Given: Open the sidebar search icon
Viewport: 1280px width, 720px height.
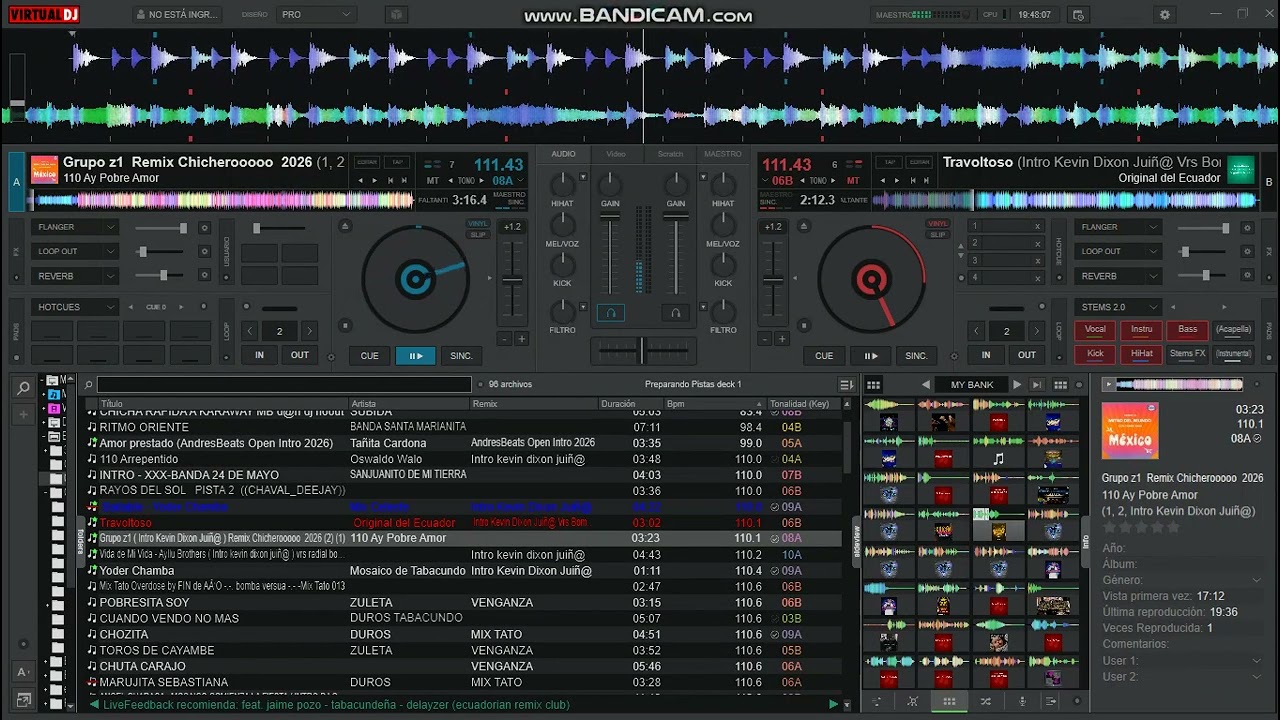Looking at the screenshot, I should click(23, 387).
